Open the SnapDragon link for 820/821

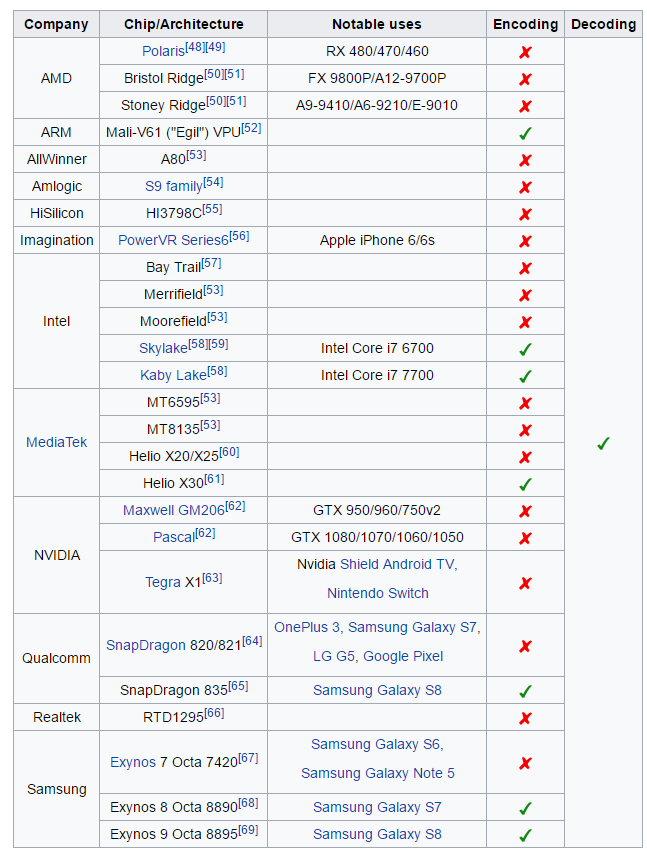click(x=146, y=646)
